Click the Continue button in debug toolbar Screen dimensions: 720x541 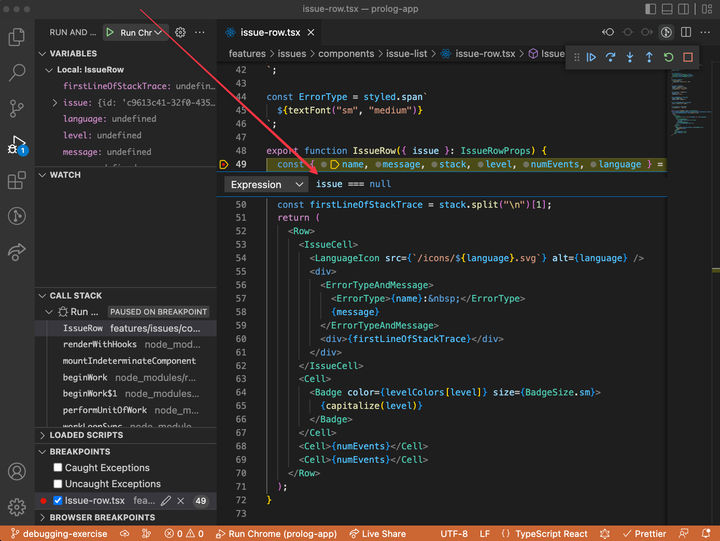tap(591, 57)
